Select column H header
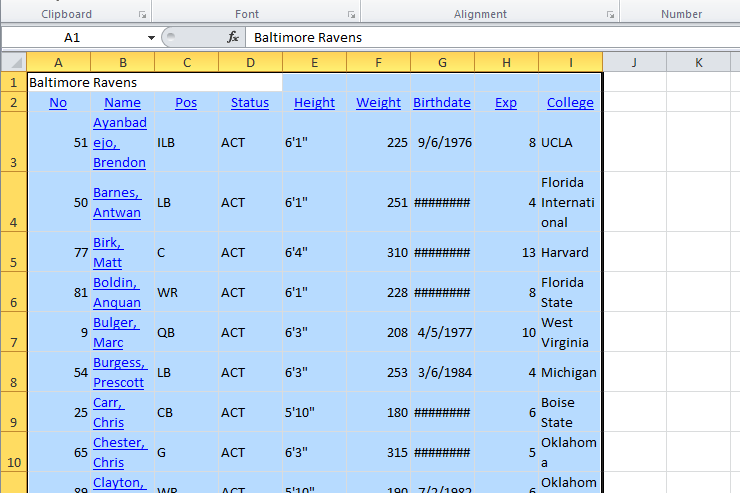The height and width of the screenshot is (493, 740). 506,62
